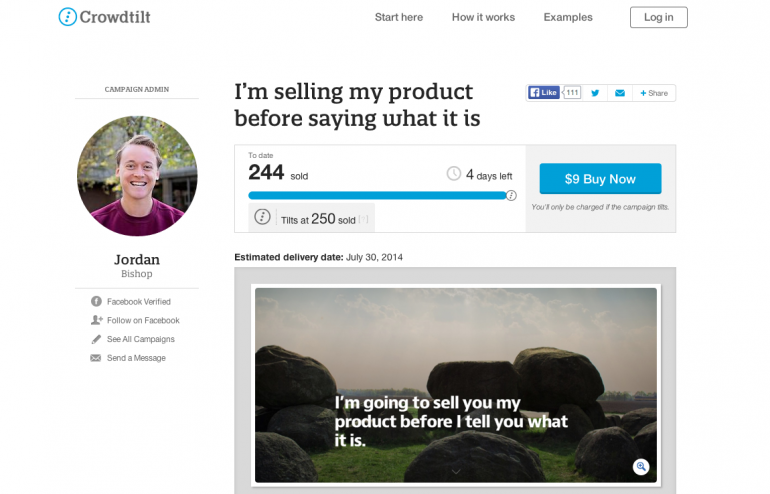The height and width of the screenshot is (494, 770).
Task: Click the Facebook Verified circle icon
Action: coord(97,302)
